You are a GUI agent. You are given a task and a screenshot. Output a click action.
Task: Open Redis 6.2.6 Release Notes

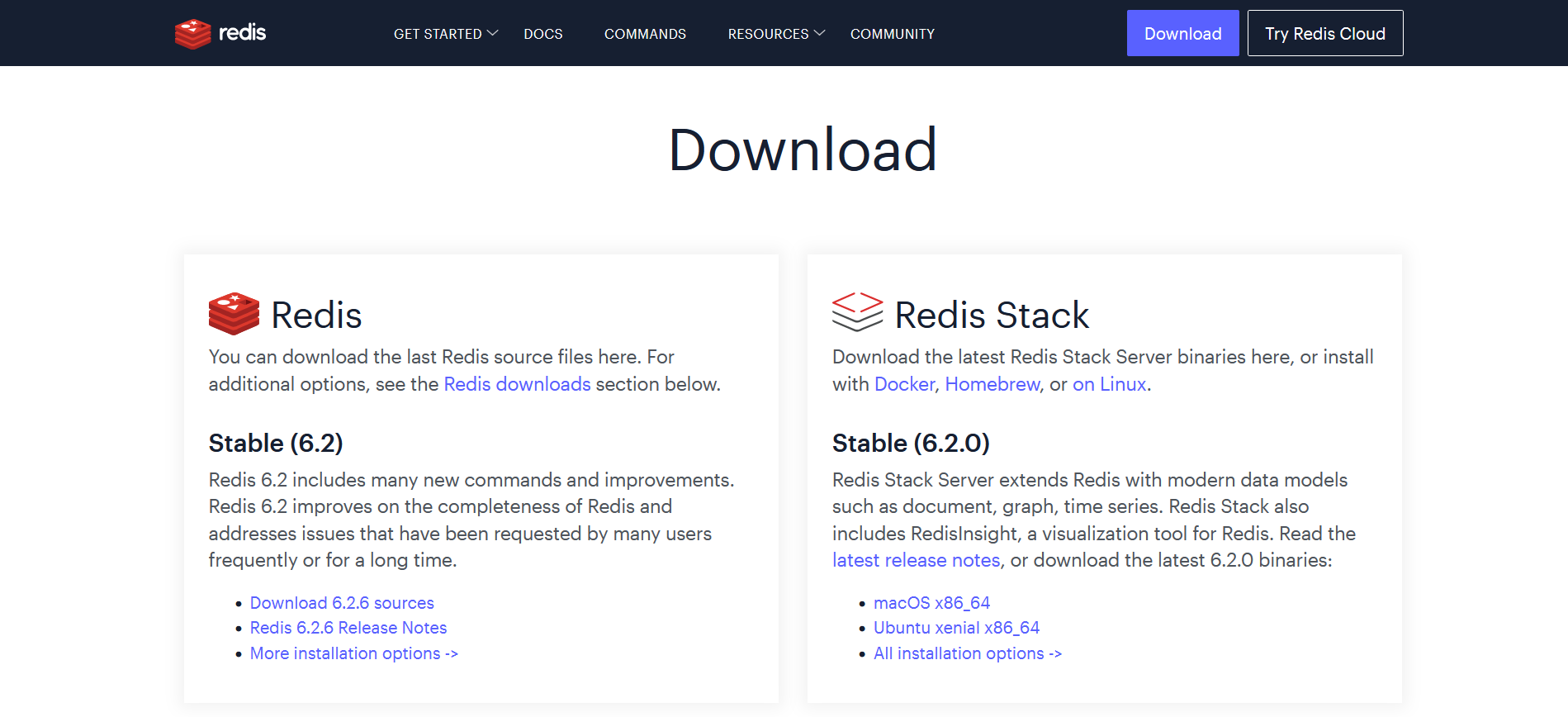point(348,628)
